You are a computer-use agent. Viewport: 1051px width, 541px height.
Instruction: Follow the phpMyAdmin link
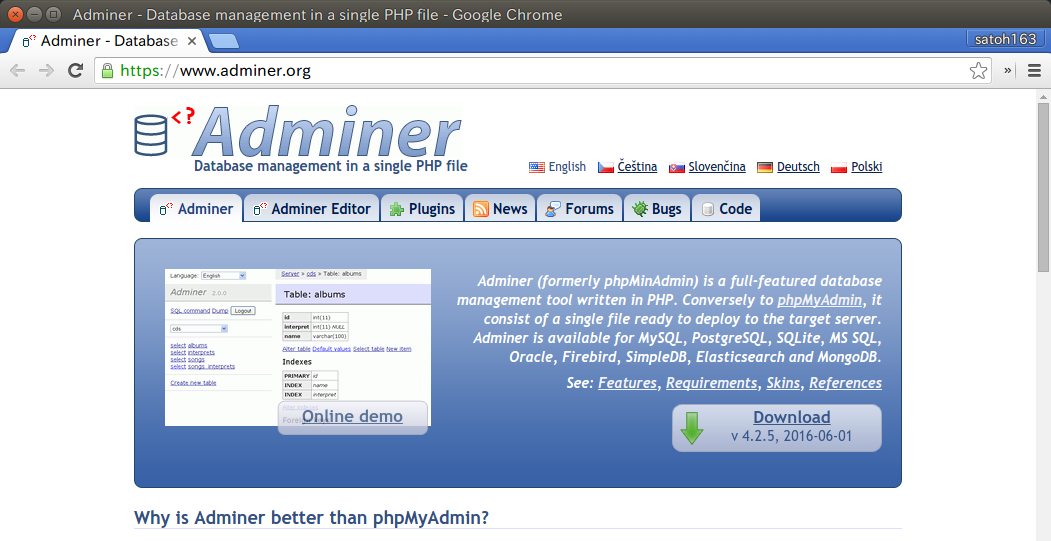tap(820, 300)
